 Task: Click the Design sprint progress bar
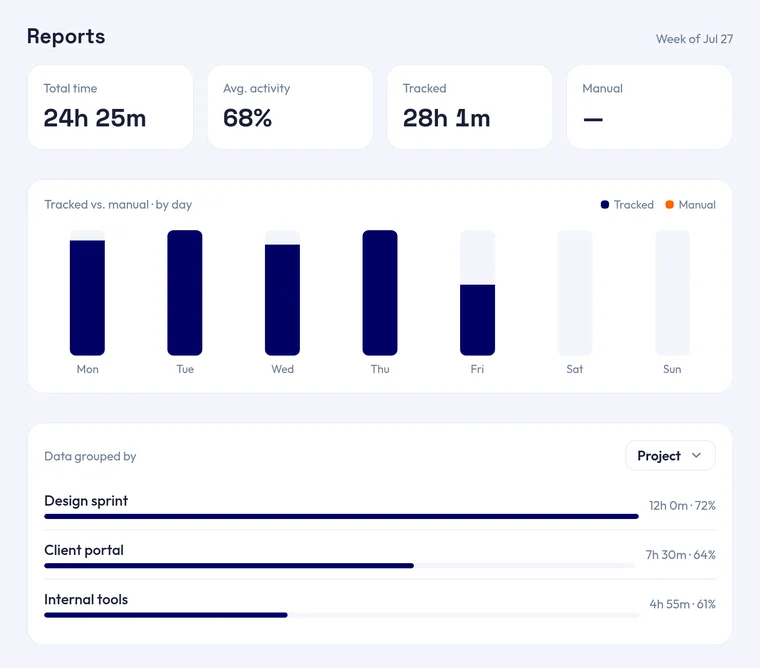click(x=341, y=516)
